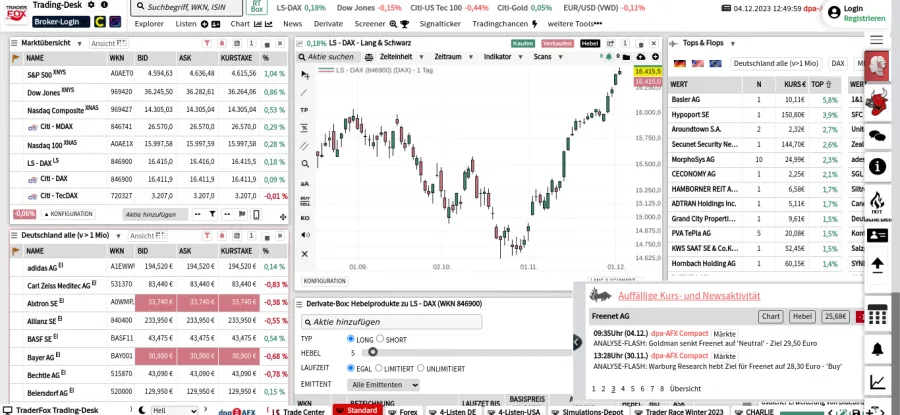Select the German flag filter in Tops & Flops
The width and height of the screenshot is (900, 415).
680,63
